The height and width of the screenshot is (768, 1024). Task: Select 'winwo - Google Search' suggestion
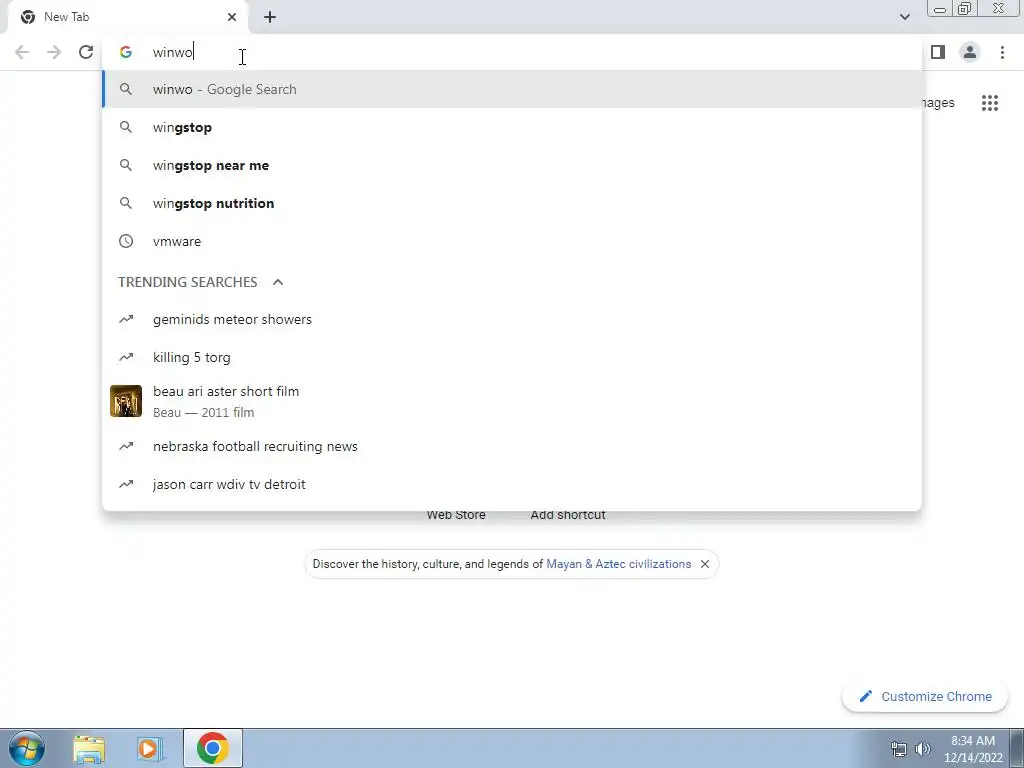tap(512, 89)
